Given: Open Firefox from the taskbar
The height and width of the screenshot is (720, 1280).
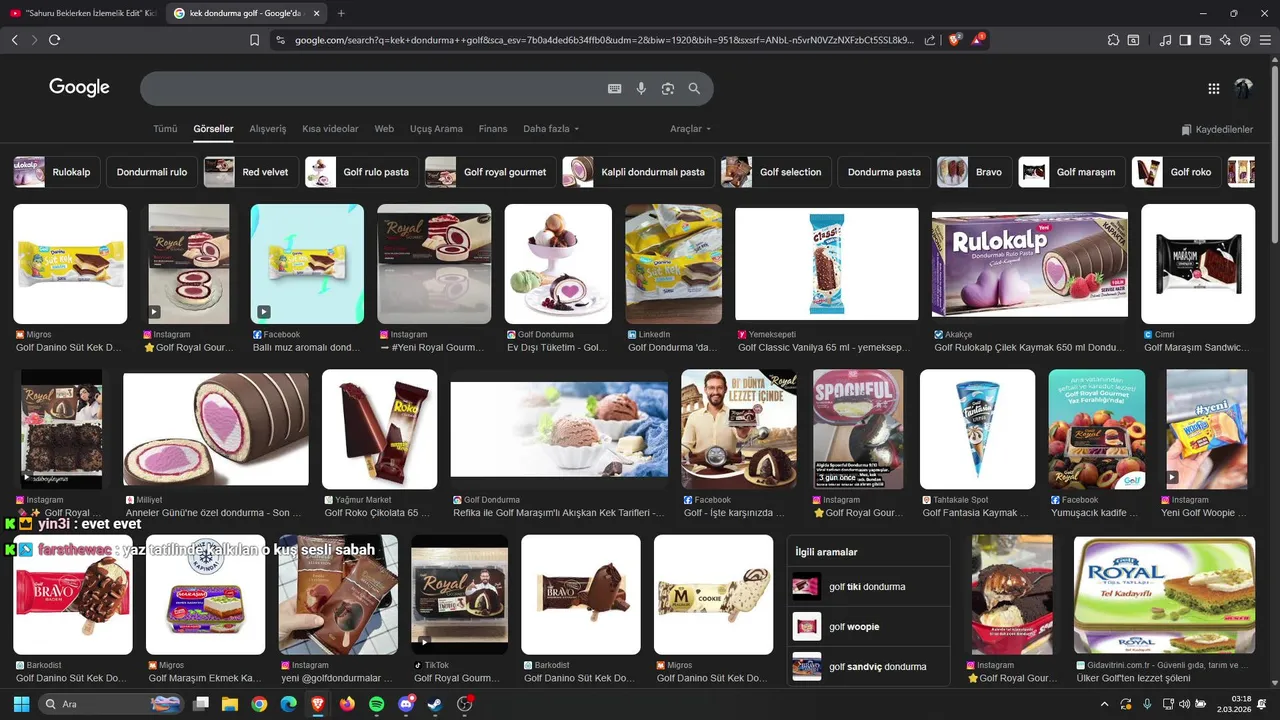Looking at the screenshot, I should [347, 704].
